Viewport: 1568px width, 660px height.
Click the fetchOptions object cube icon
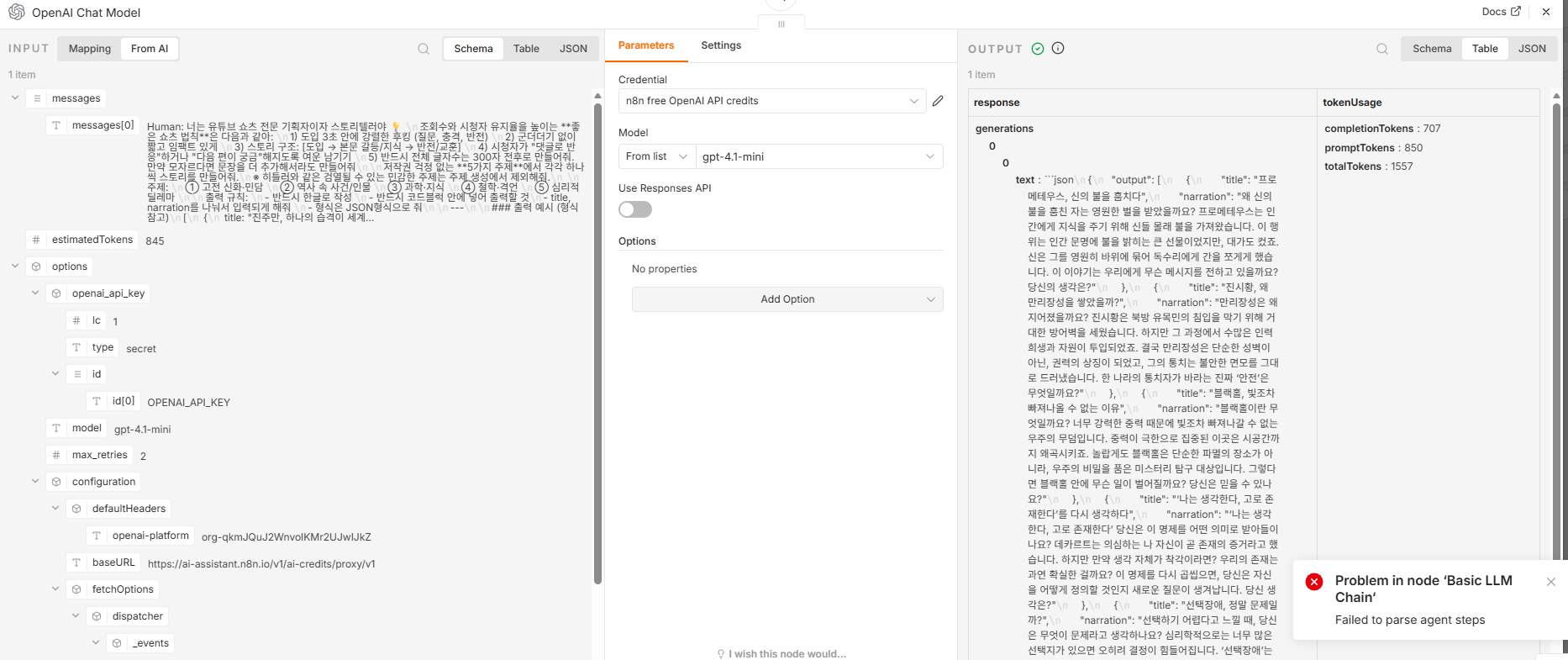click(76, 589)
